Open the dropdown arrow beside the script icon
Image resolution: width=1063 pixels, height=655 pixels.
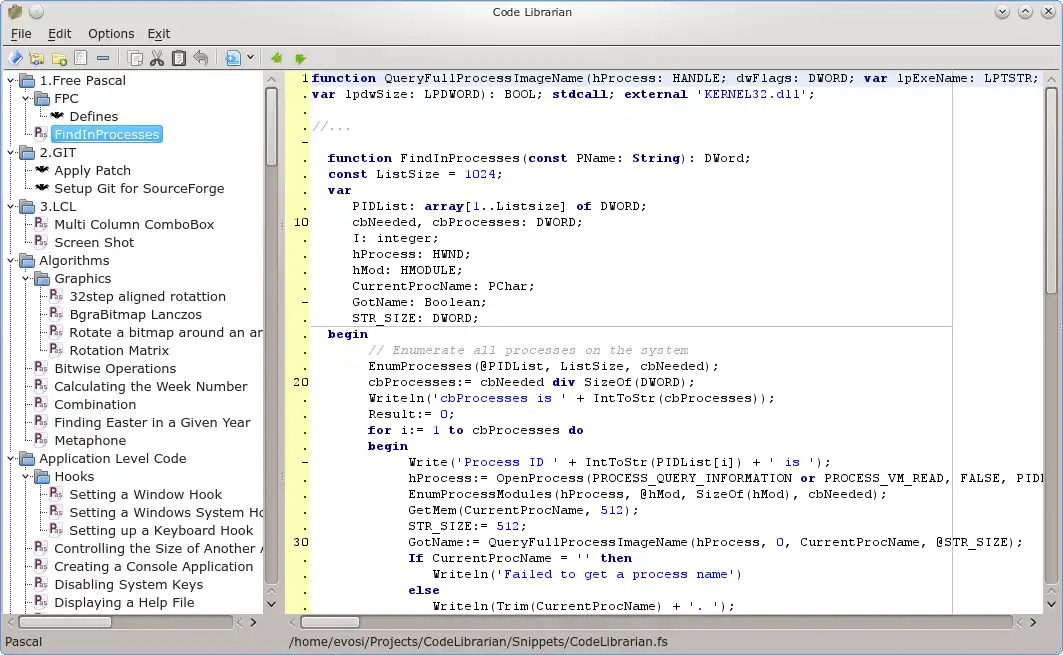pyautogui.click(x=250, y=58)
